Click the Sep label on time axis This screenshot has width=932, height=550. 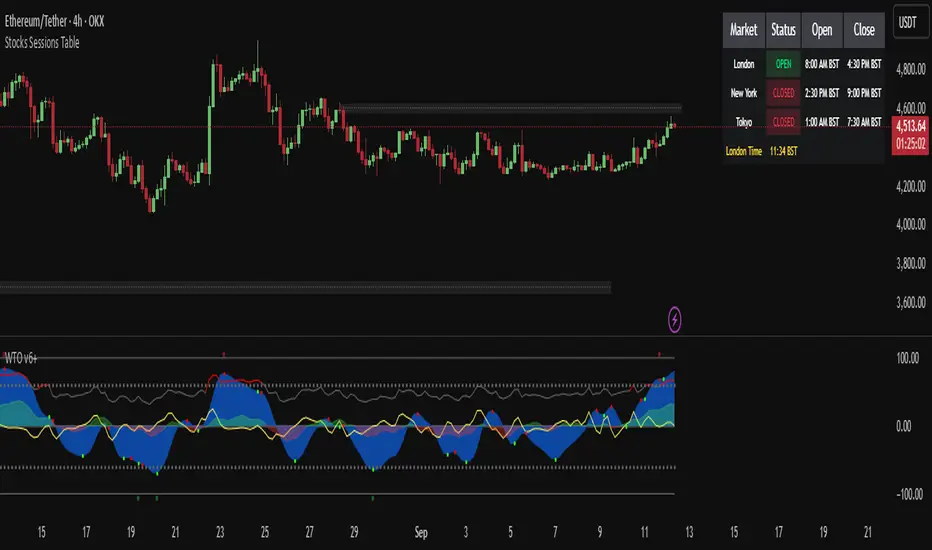[x=421, y=532]
